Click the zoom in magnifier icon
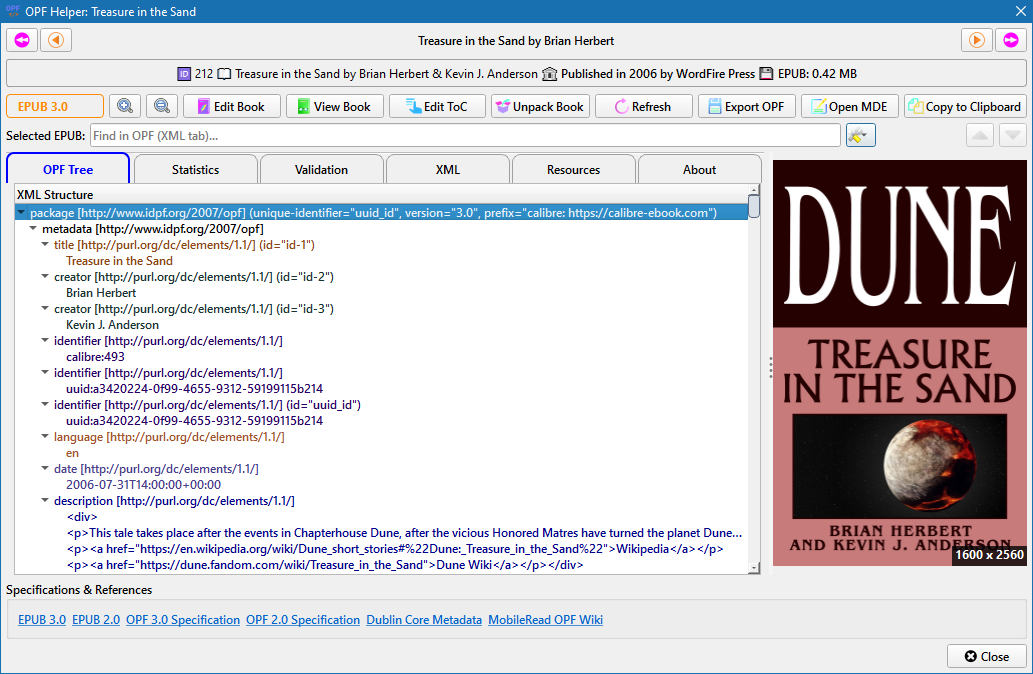 click(x=125, y=106)
